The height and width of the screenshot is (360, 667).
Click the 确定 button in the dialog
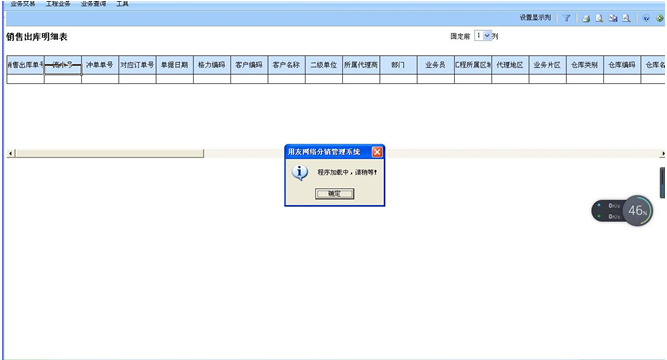tap(334, 194)
